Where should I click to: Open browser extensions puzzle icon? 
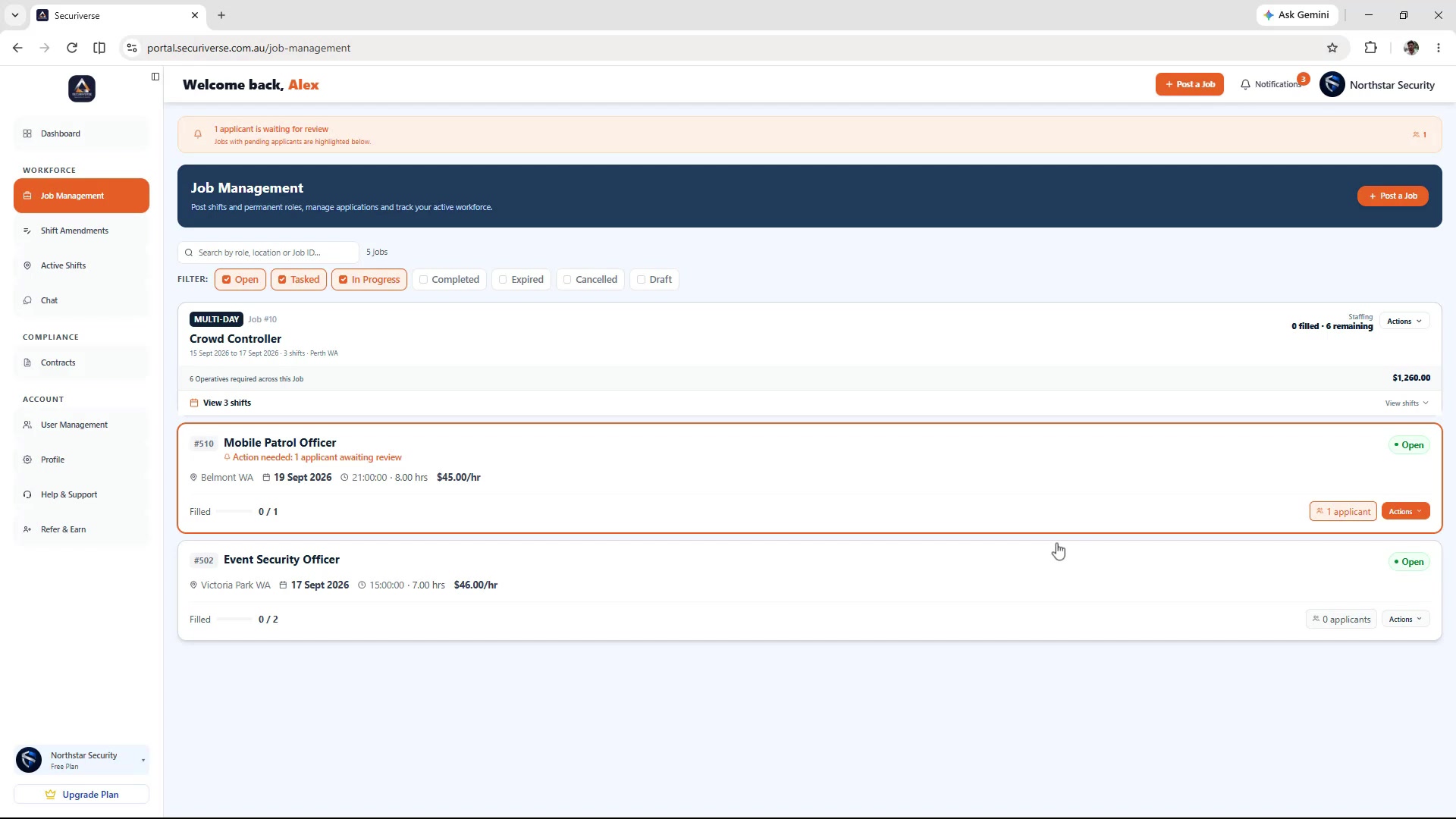tap(1370, 48)
